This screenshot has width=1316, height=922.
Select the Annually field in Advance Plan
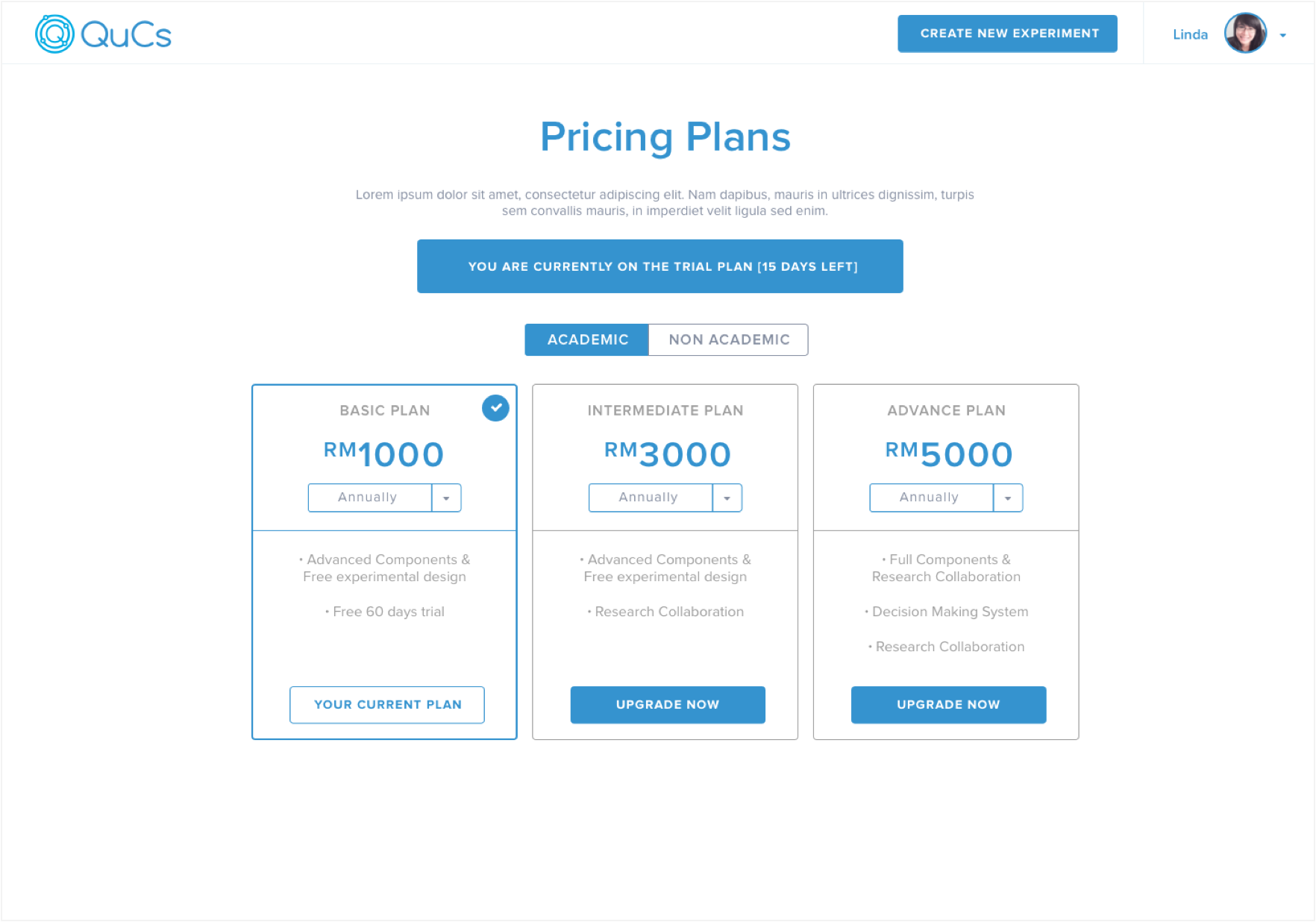(x=932, y=498)
